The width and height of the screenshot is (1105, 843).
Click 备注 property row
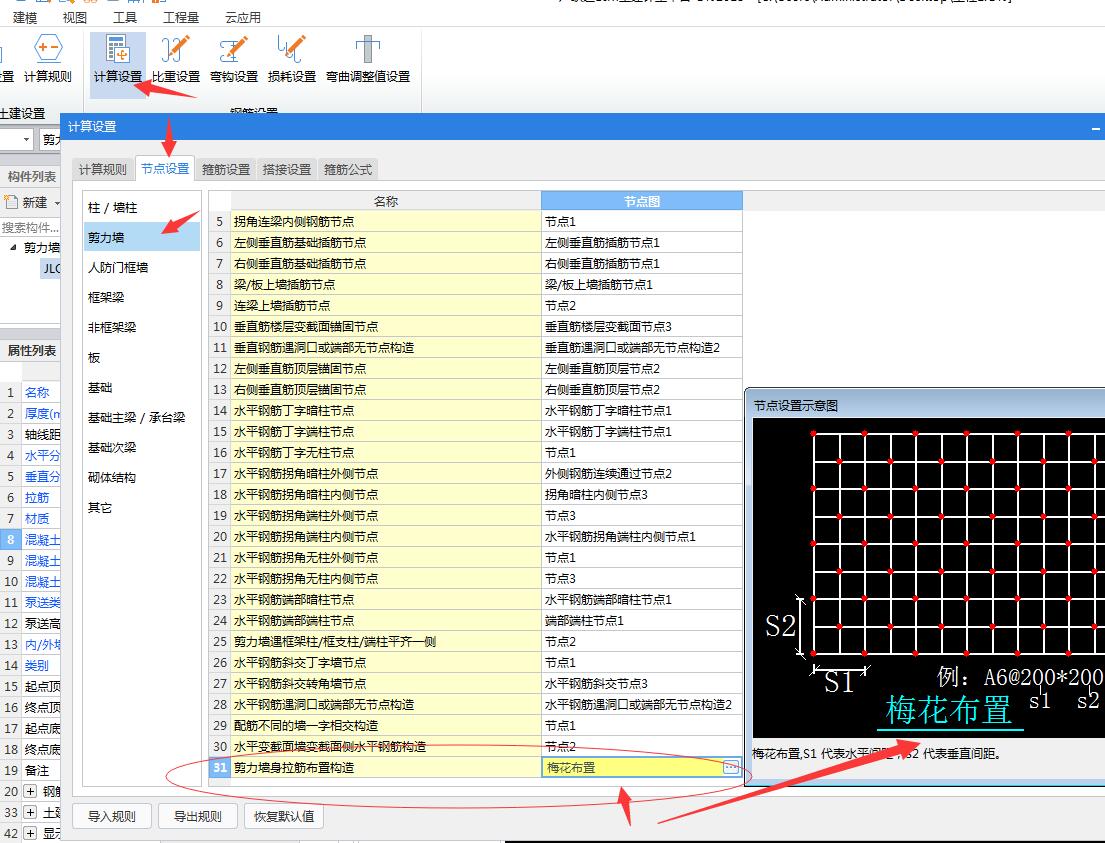click(30, 770)
